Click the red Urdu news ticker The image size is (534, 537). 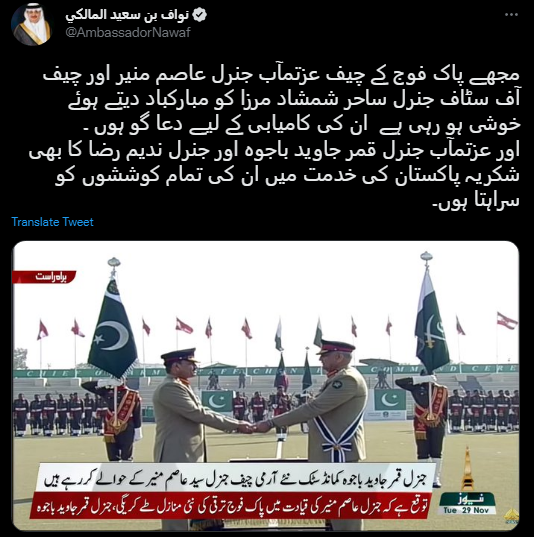(230, 505)
